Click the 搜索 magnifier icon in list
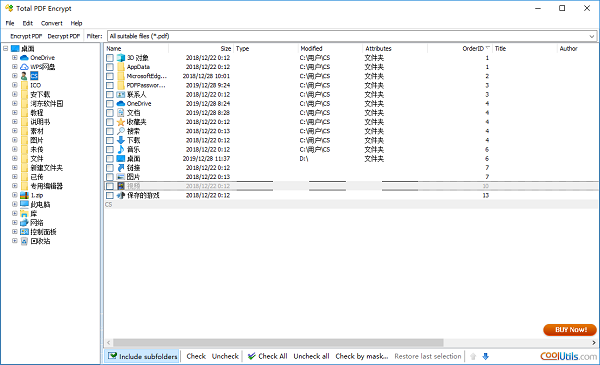Screen dimensions: 600x365 pyautogui.click(x=121, y=131)
